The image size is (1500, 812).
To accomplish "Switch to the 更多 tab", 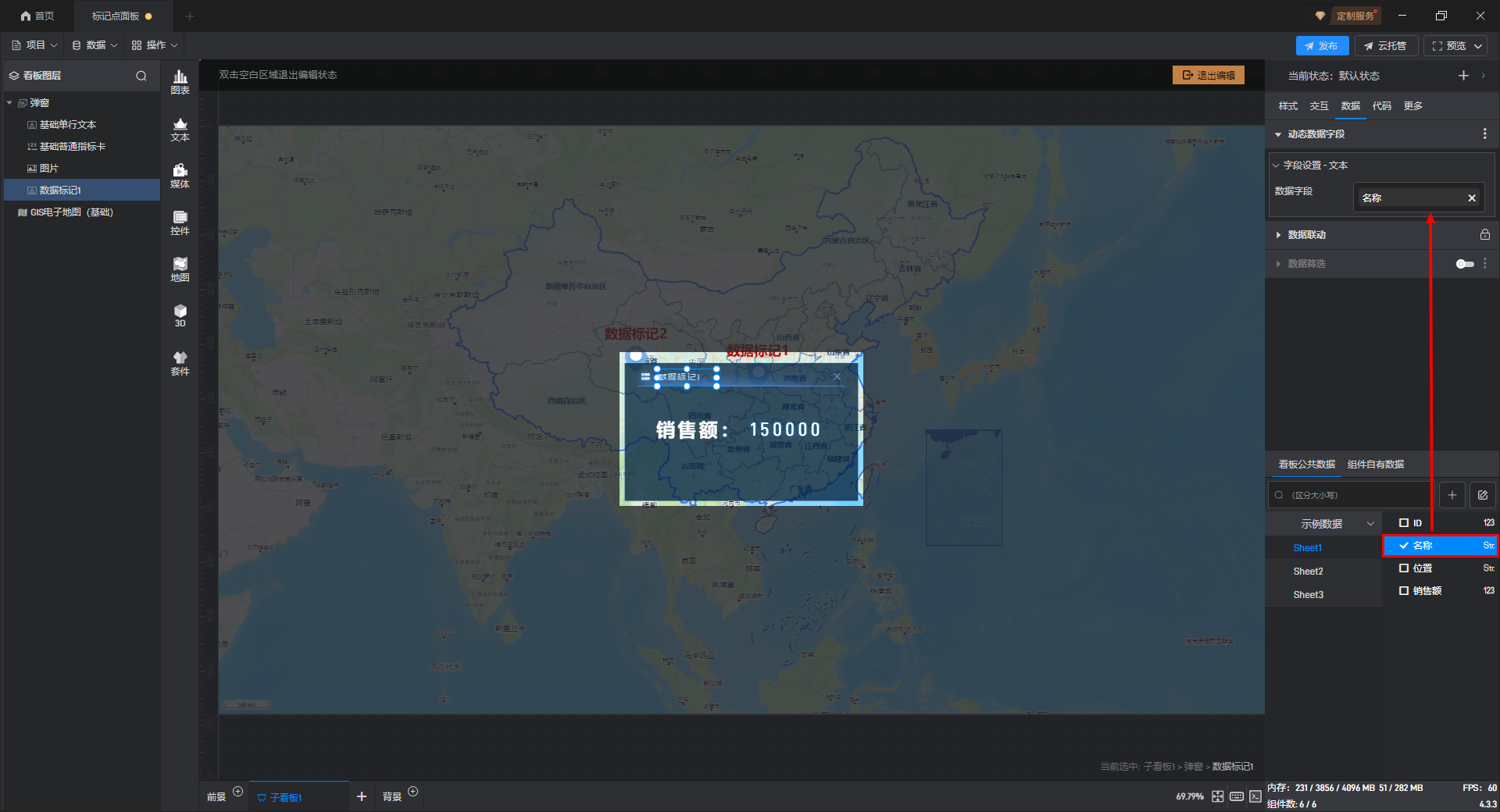I will tap(1413, 106).
